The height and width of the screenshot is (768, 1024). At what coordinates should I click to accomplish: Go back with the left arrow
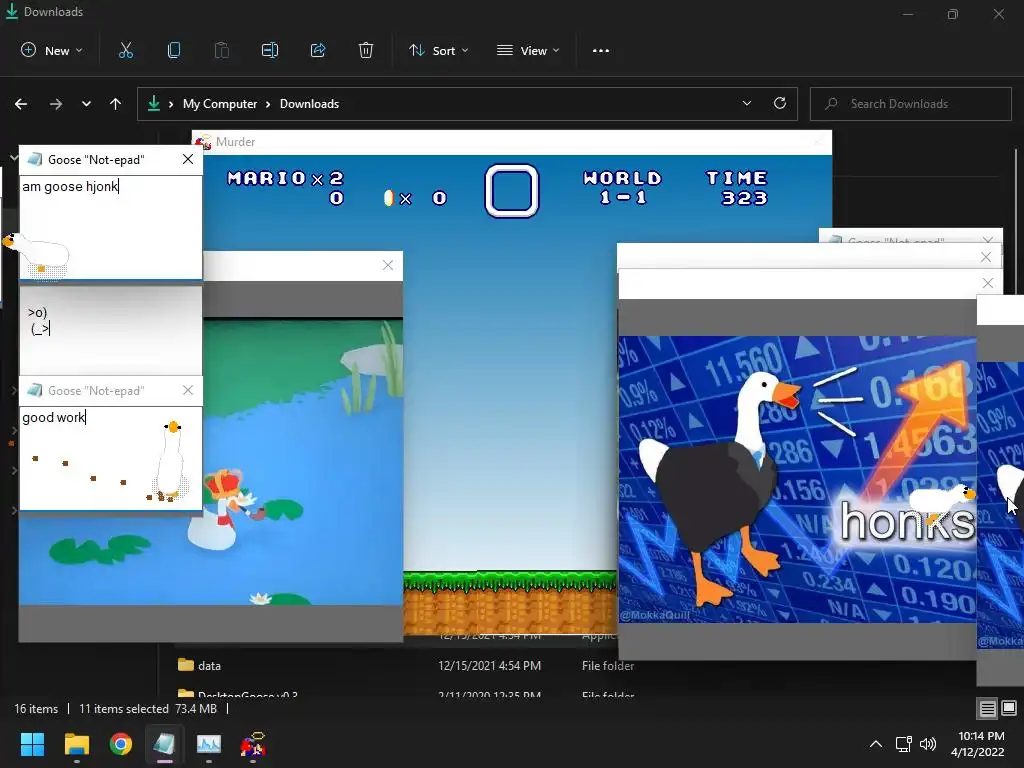tap(21, 104)
